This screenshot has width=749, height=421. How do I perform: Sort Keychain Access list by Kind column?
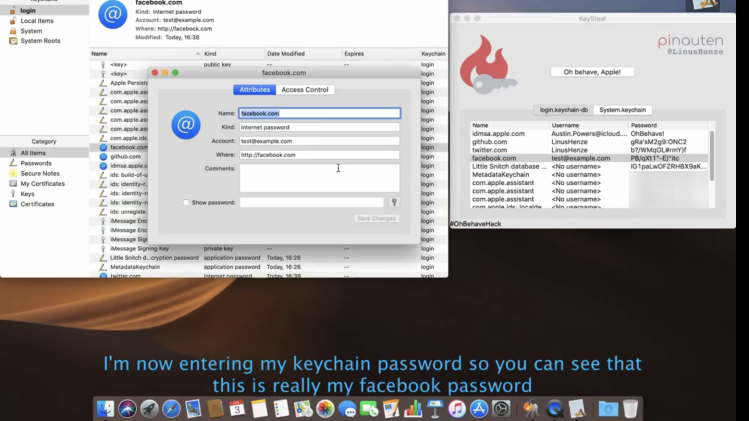point(233,54)
